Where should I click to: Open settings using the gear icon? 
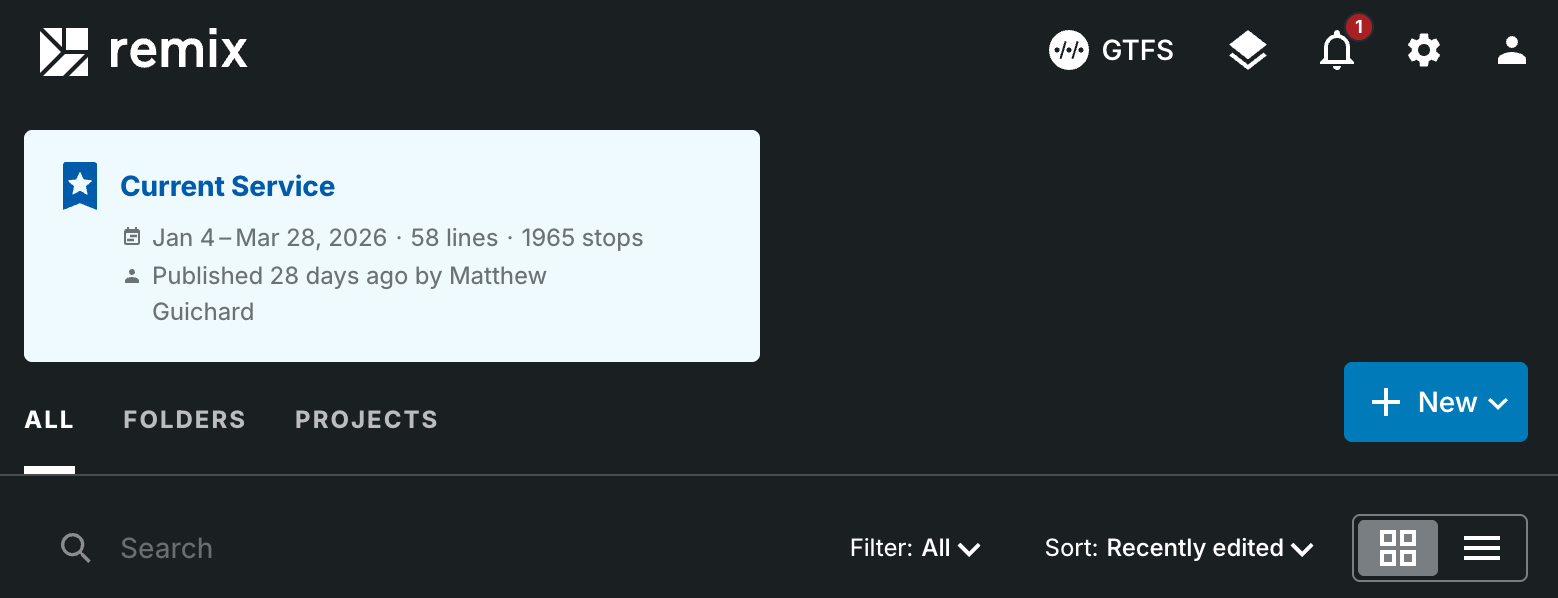[1423, 50]
